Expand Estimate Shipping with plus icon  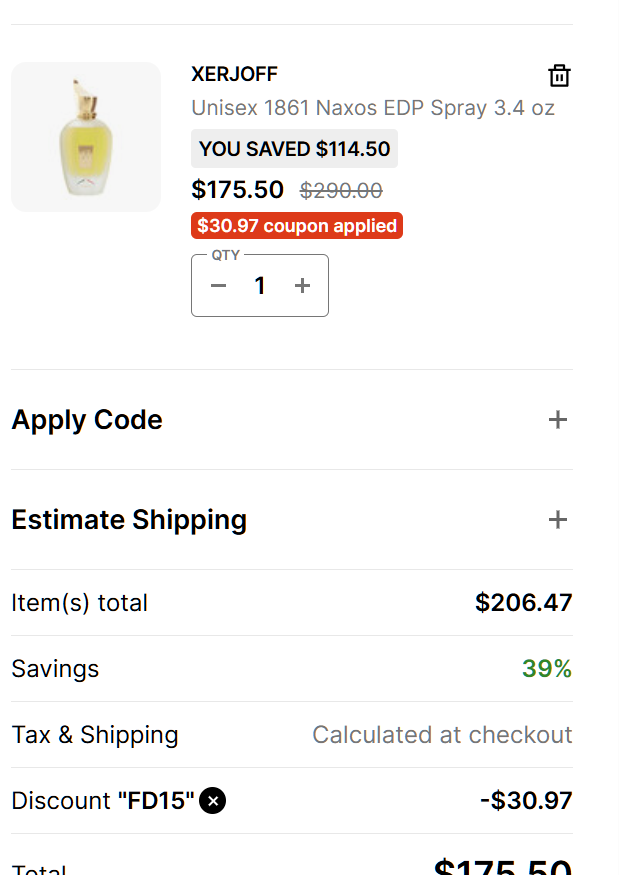click(558, 520)
